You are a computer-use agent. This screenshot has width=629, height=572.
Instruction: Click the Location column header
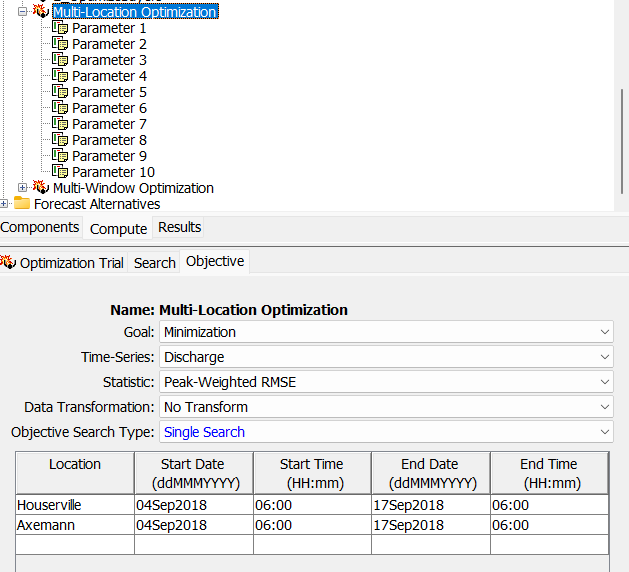75,473
